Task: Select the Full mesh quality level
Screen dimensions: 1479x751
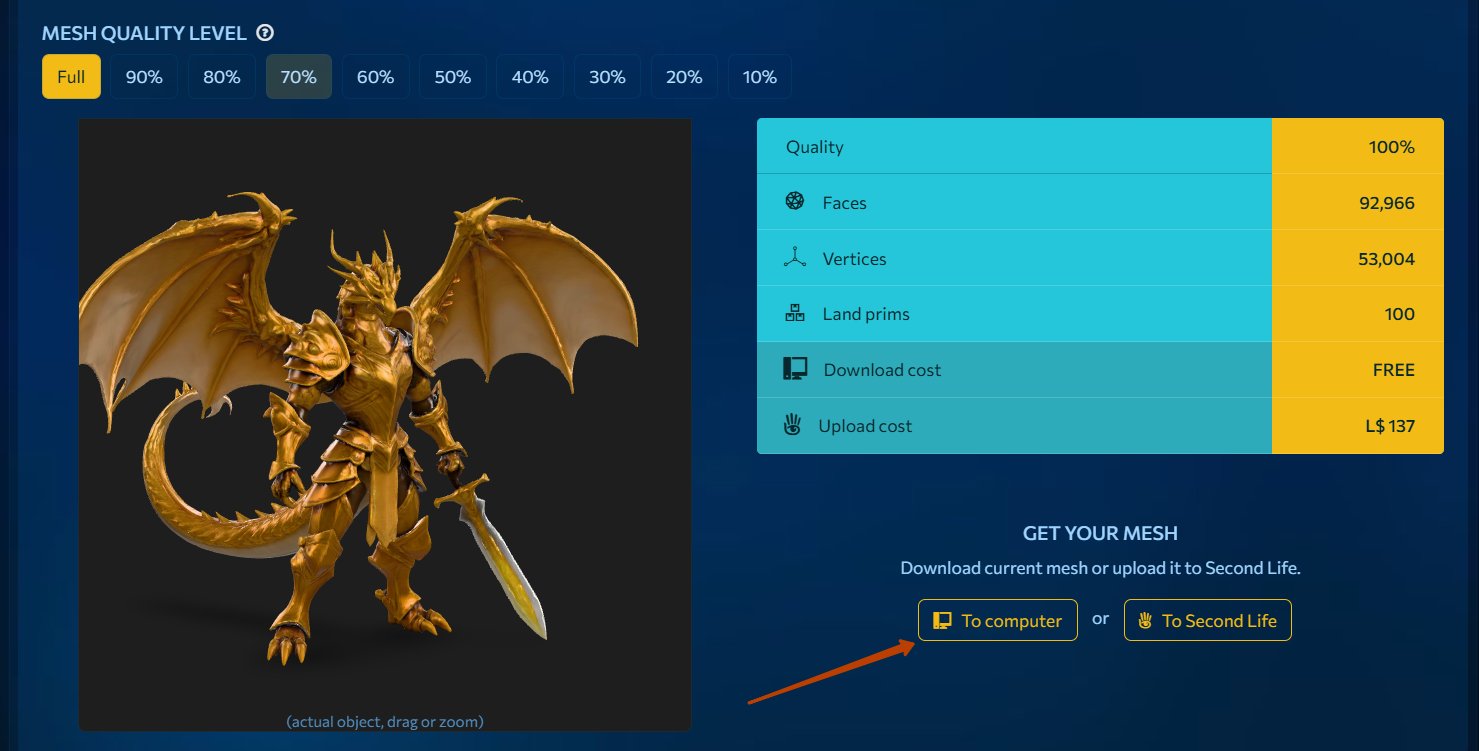Action: 71,77
